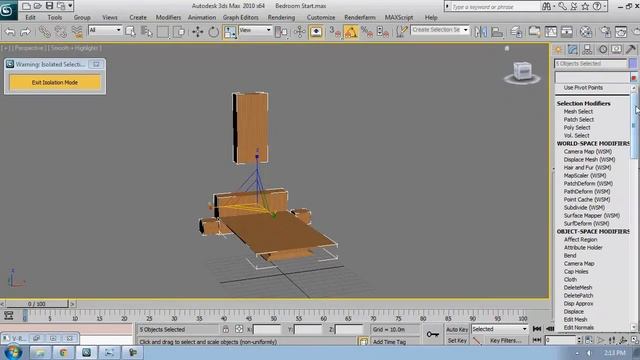Open the Layer Manager
The height and width of the screenshot is (360, 640).
click(516, 31)
